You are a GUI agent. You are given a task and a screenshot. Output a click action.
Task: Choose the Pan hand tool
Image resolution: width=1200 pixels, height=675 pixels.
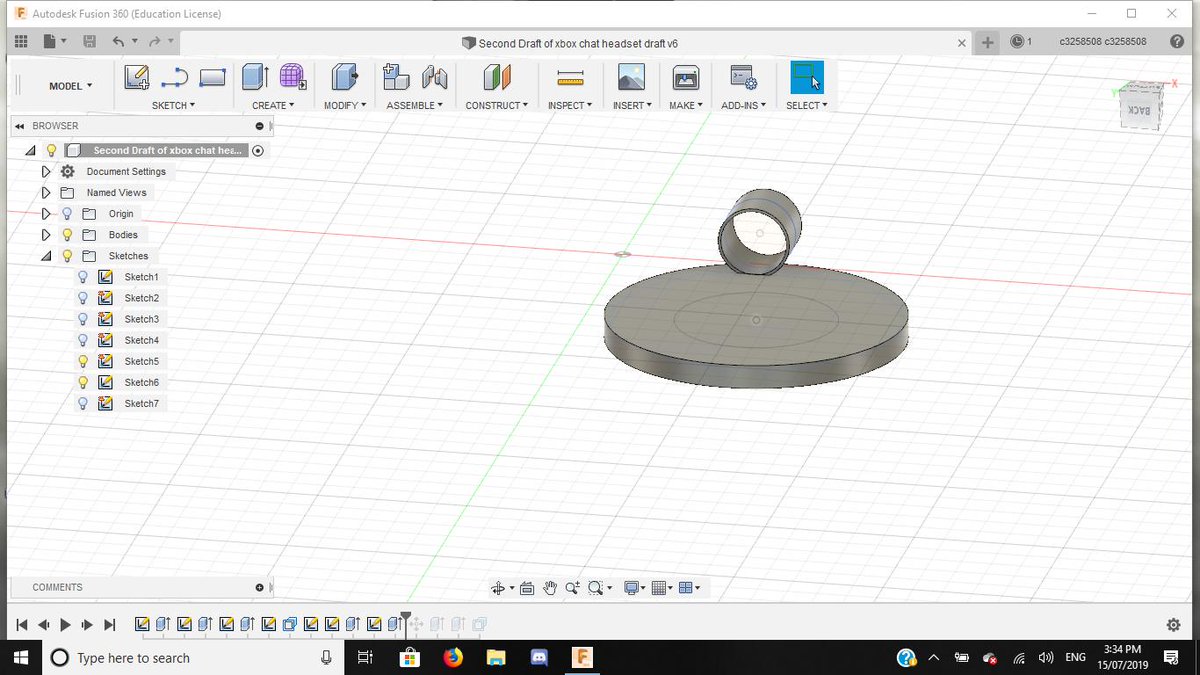[x=549, y=588]
